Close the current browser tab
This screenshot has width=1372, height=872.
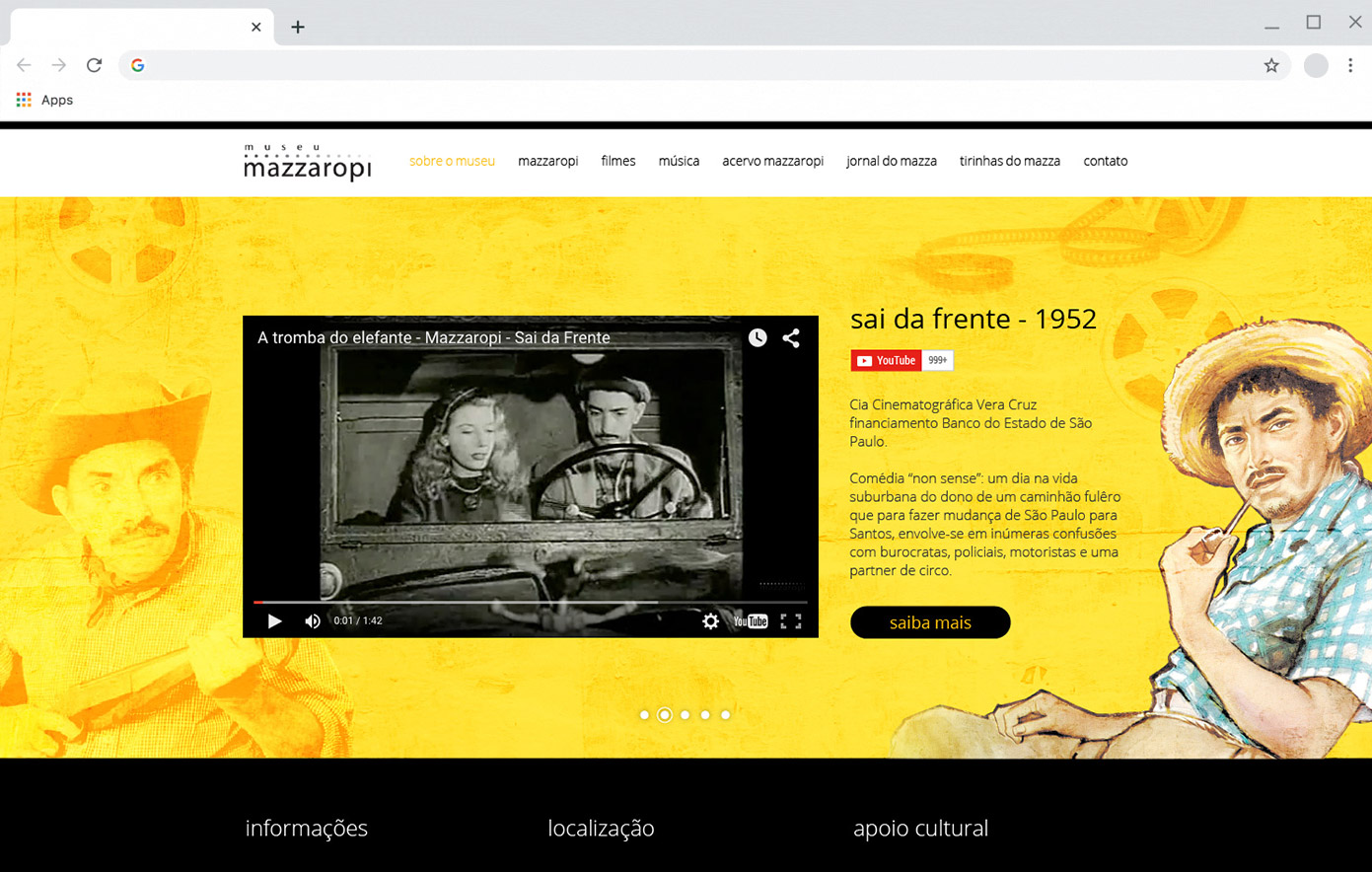tap(255, 27)
